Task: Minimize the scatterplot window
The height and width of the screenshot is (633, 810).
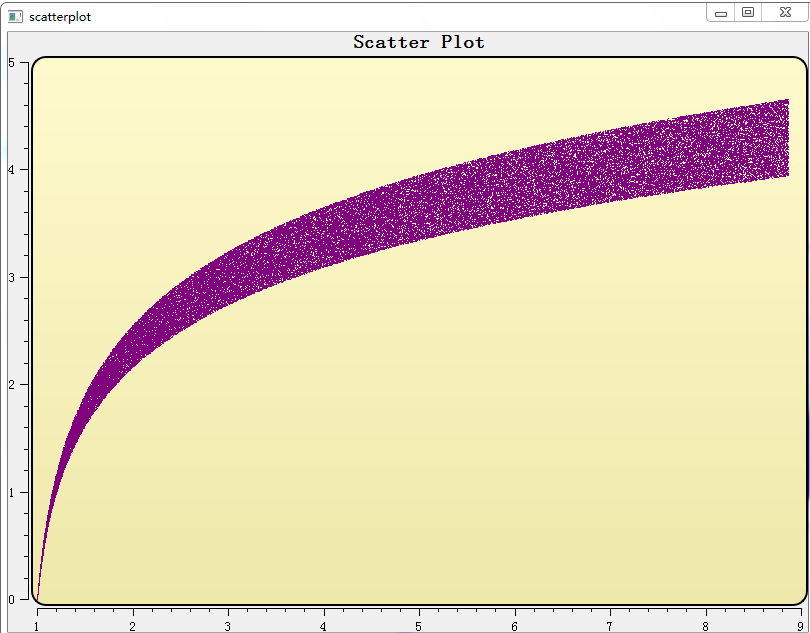Action: 721,13
